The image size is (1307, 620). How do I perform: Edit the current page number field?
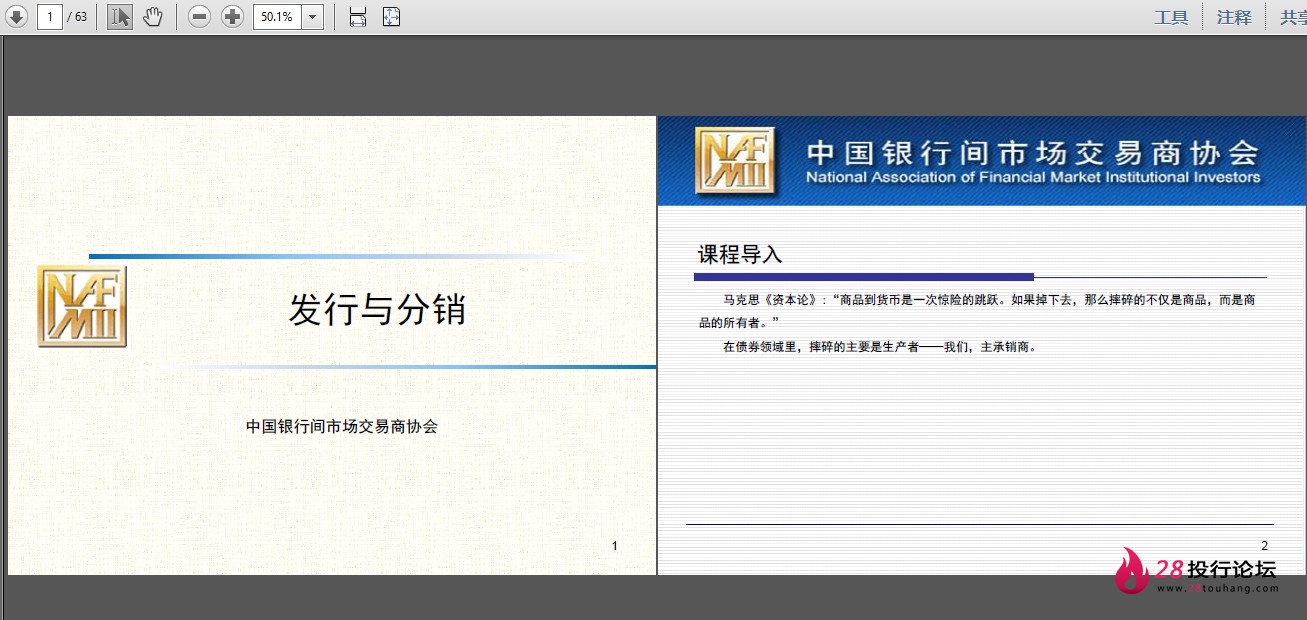[50, 16]
